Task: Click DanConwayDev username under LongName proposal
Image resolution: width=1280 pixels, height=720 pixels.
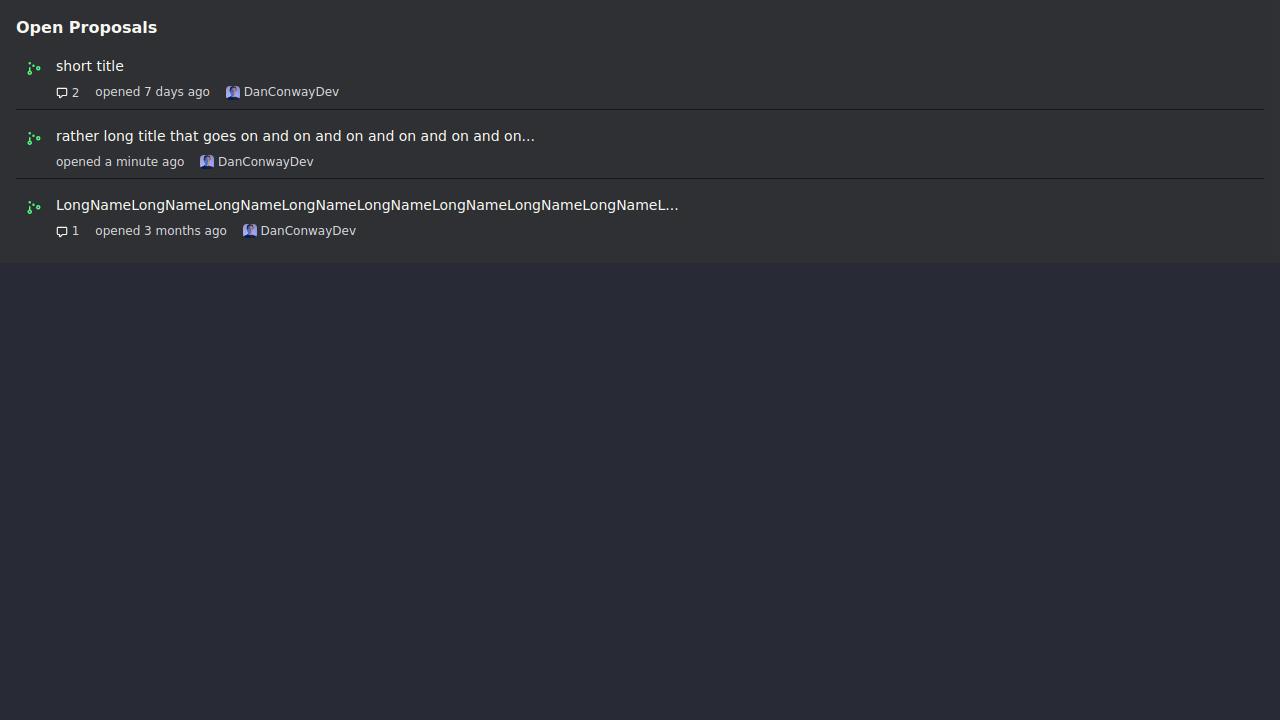Action: coord(308,231)
